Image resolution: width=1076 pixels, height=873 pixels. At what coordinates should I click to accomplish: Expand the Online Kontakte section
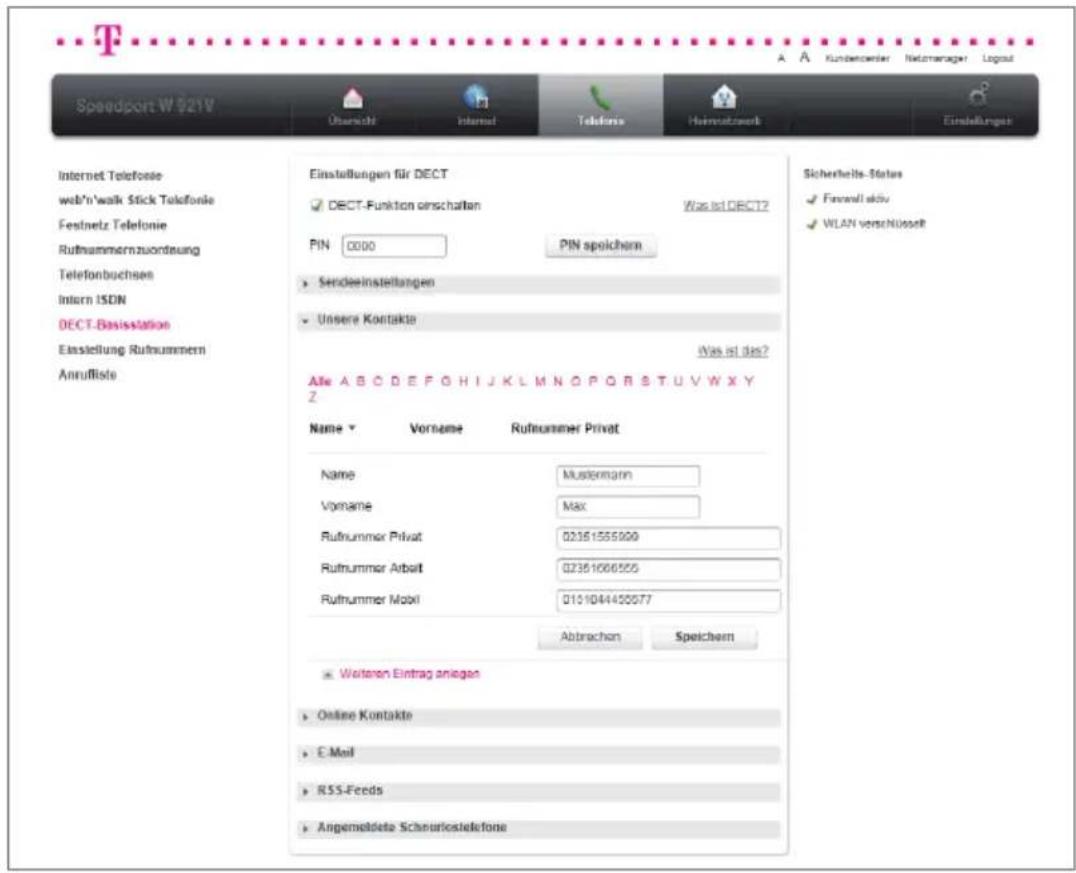coord(539,716)
